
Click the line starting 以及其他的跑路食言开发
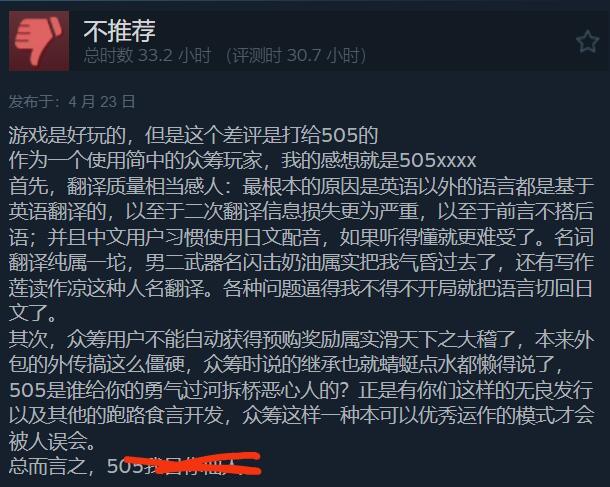(301, 415)
